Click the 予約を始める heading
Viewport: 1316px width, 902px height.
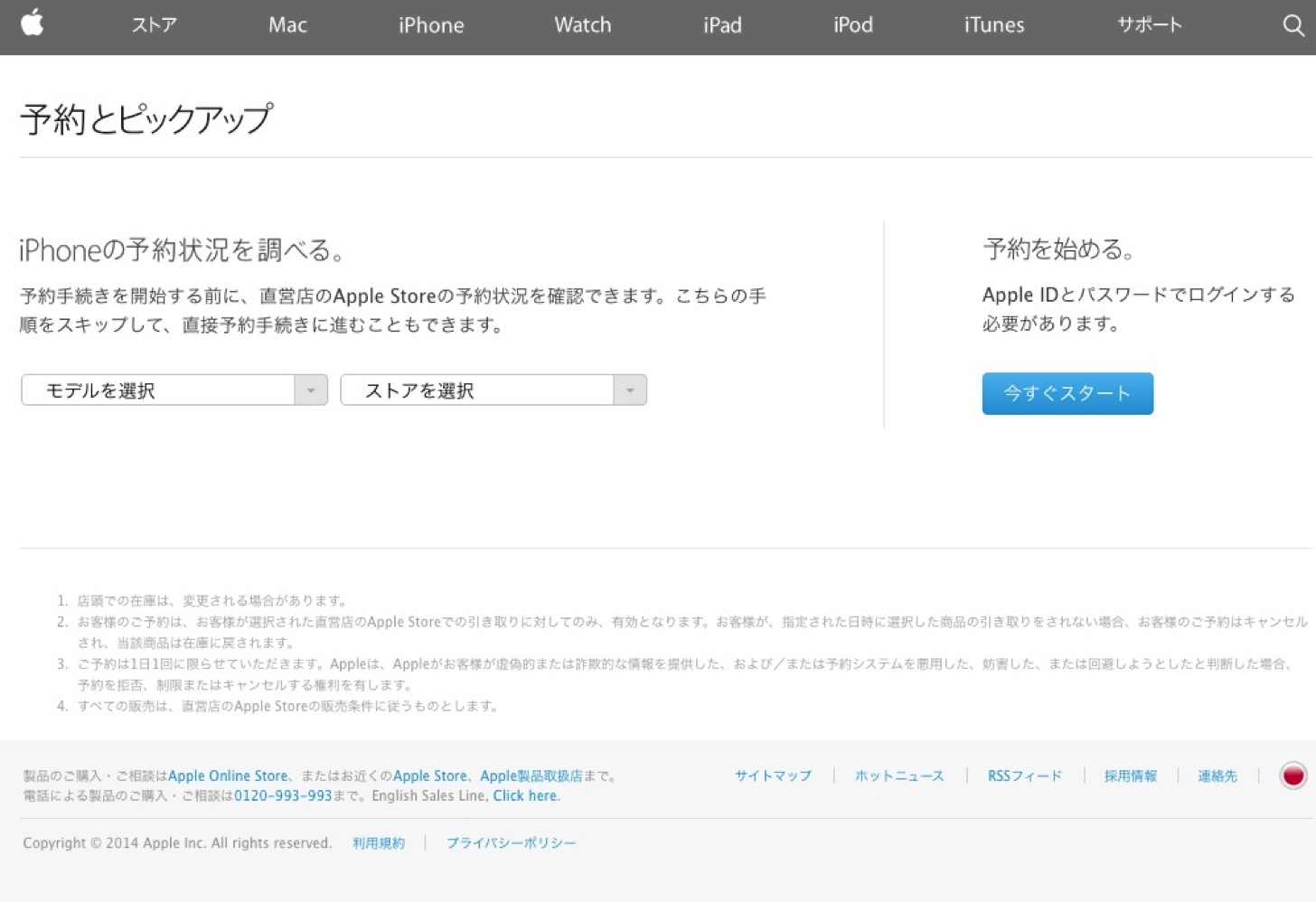[x=1059, y=249]
